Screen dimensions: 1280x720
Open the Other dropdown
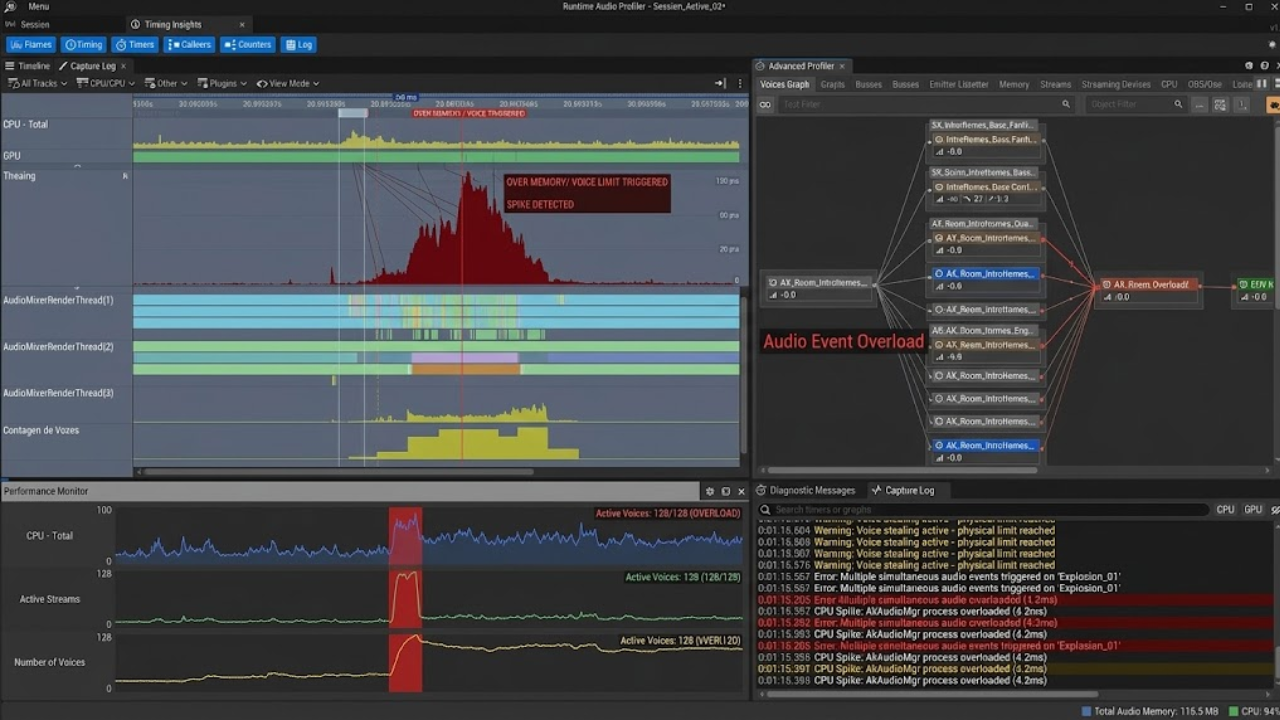166,84
